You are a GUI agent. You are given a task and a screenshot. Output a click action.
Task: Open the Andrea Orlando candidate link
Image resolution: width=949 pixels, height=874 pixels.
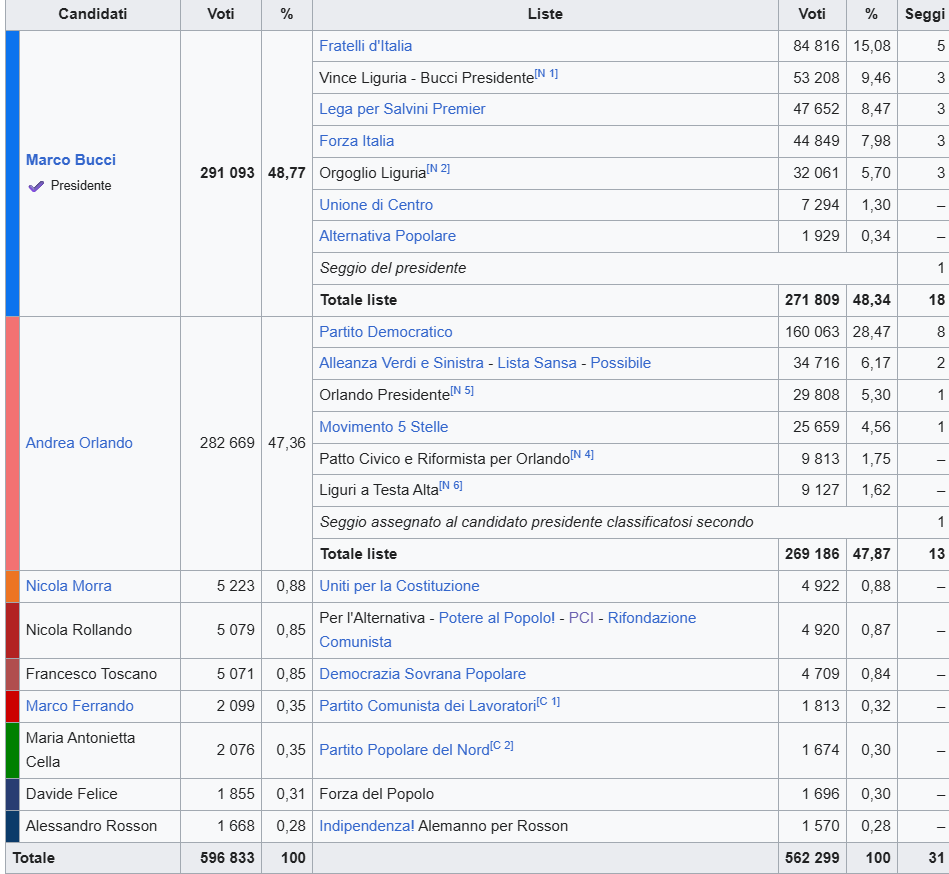tap(79, 443)
